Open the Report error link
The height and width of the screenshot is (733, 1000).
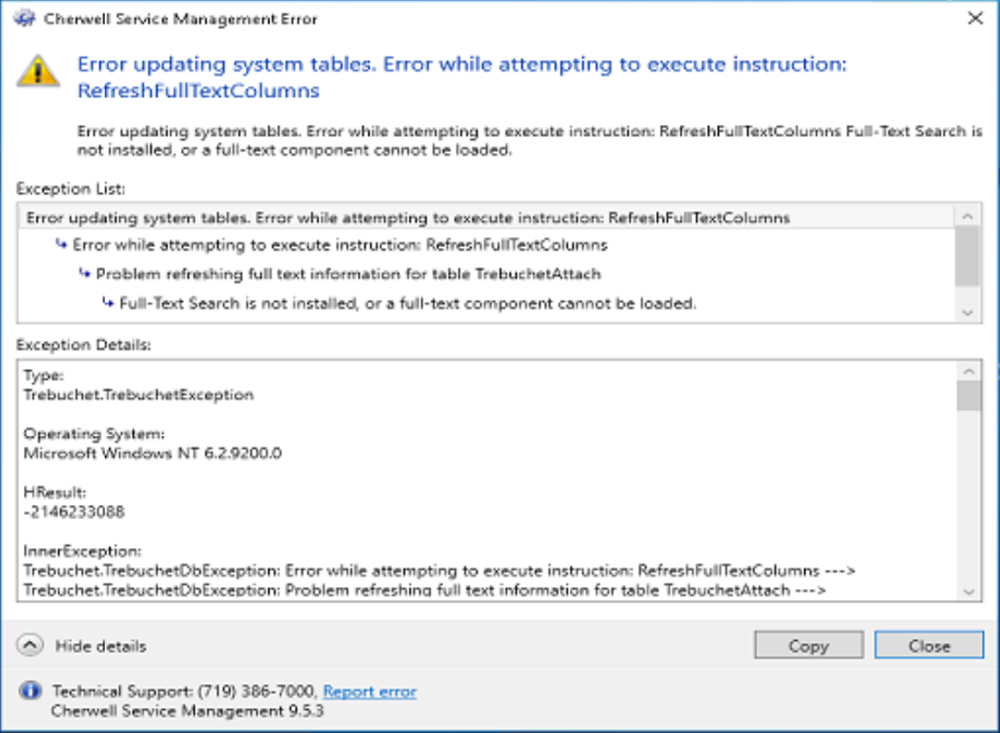(x=369, y=691)
